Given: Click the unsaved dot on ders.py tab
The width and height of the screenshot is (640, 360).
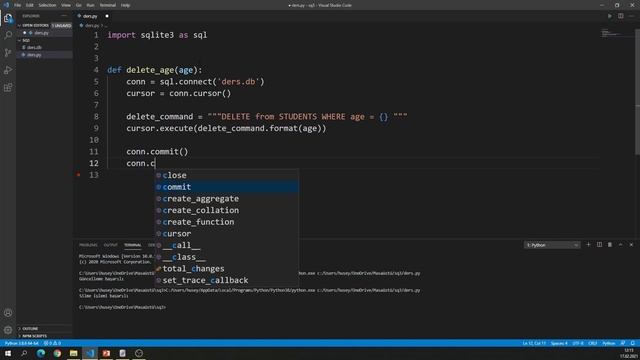Looking at the screenshot, I should pos(107,16).
